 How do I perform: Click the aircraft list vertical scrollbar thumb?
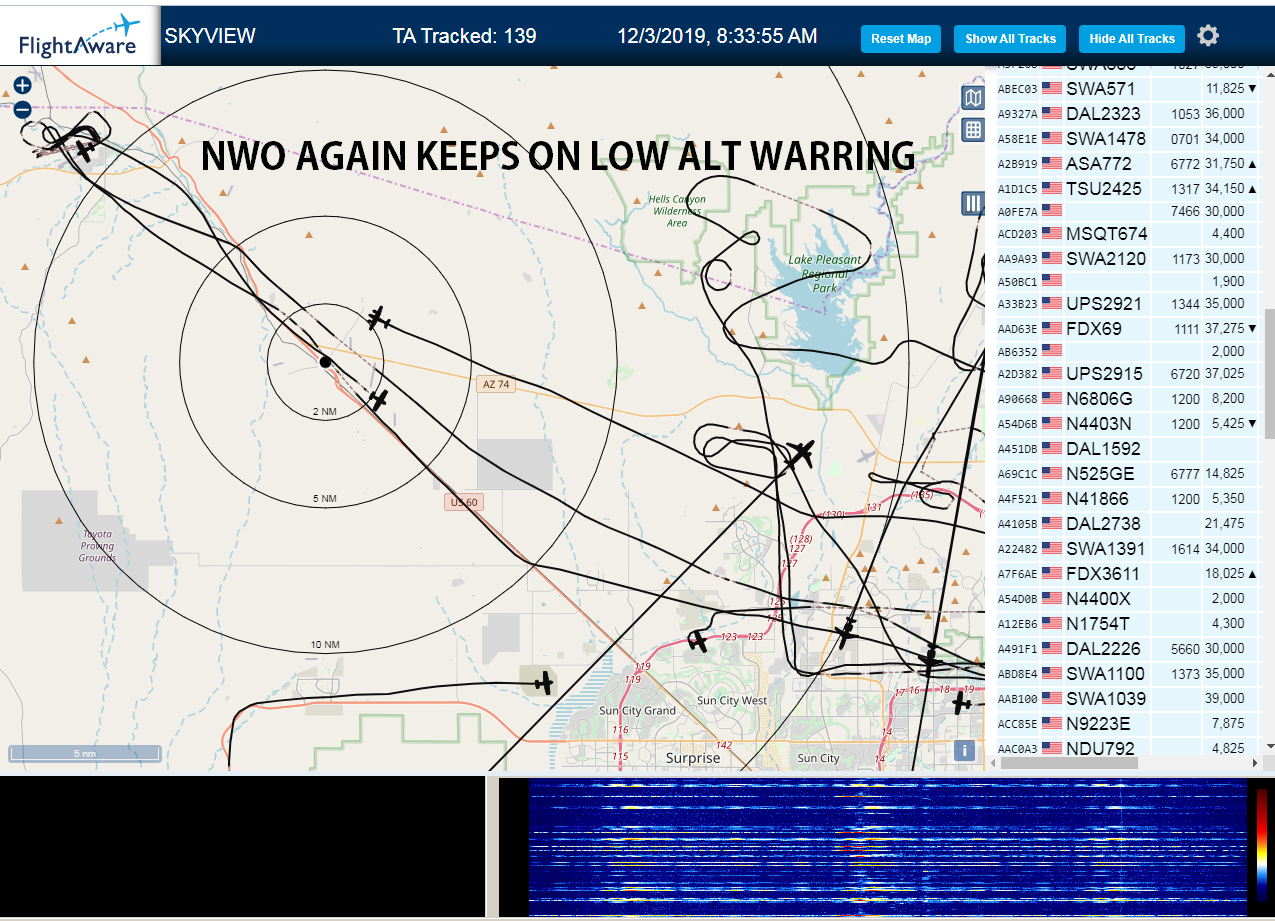coord(1269,373)
